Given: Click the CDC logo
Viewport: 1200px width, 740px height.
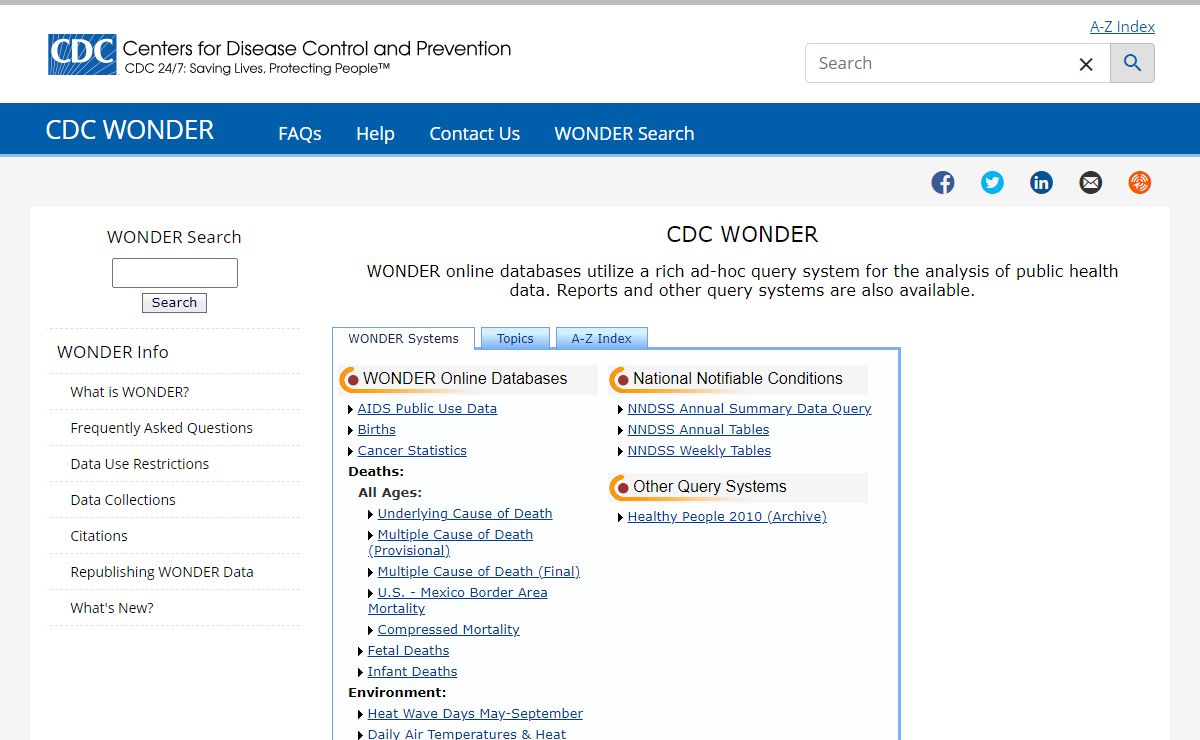Looking at the screenshot, I should (x=82, y=55).
